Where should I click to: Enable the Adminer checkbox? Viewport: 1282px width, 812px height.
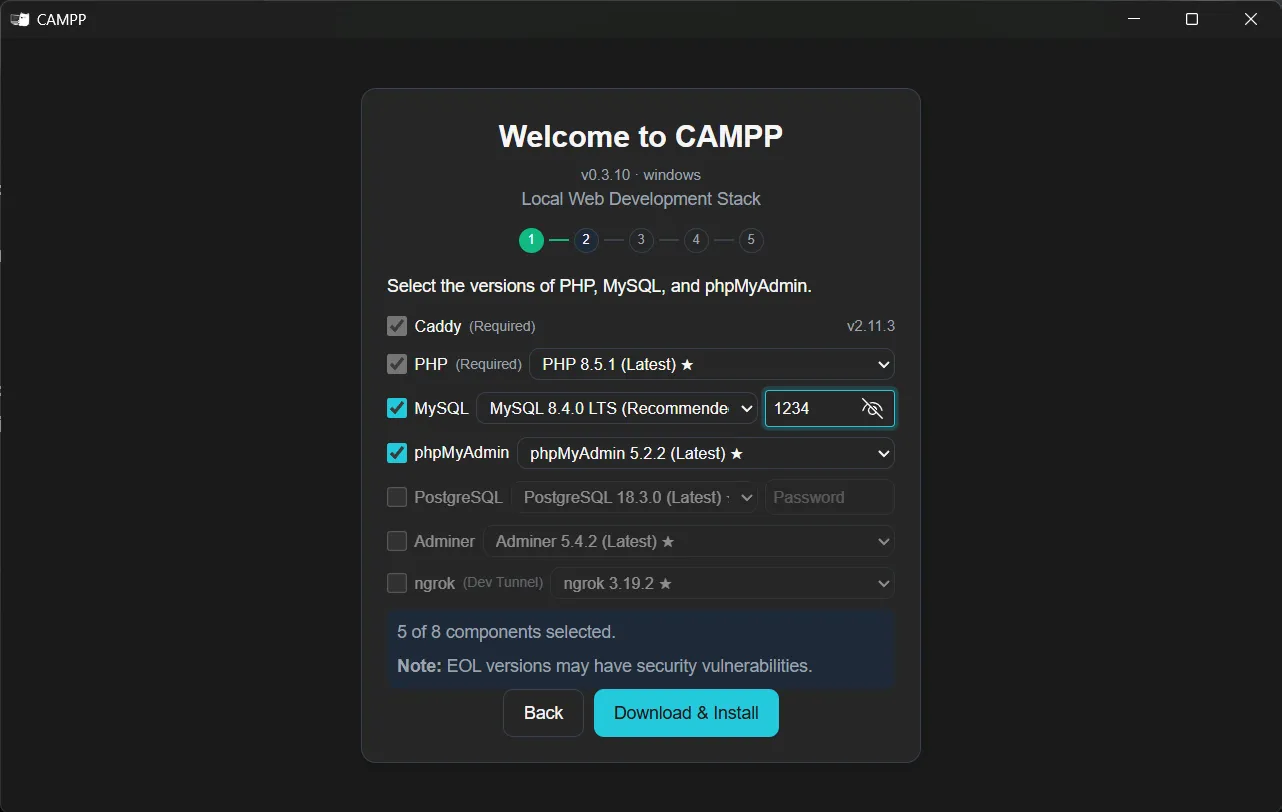click(397, 541)
